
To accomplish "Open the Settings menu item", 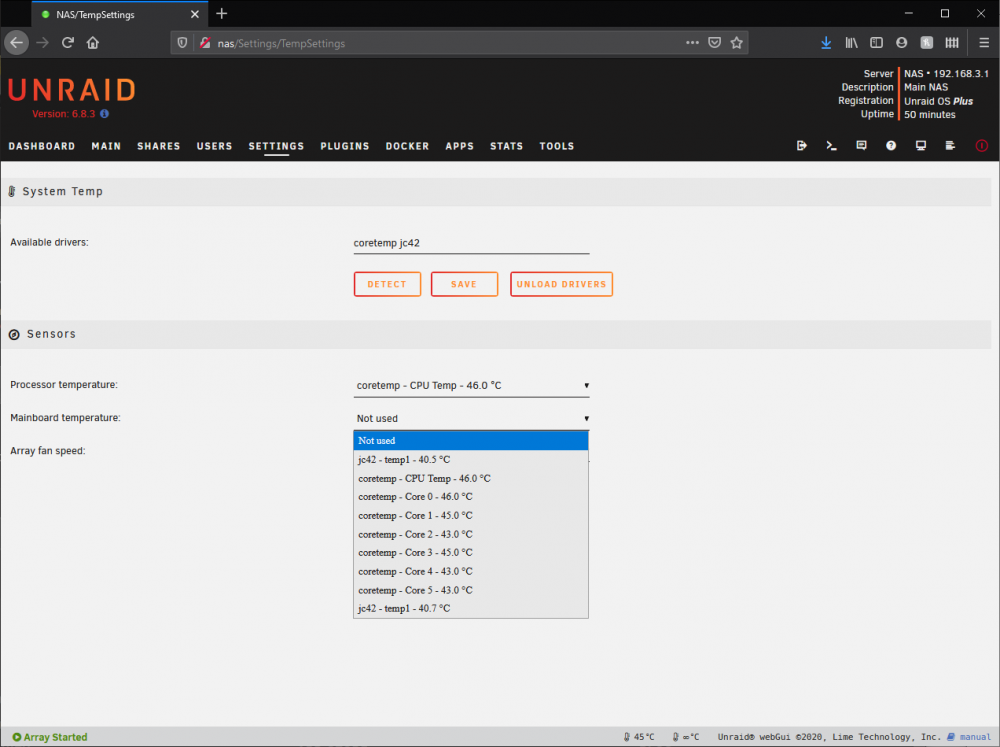I will (x=276, y=146).
